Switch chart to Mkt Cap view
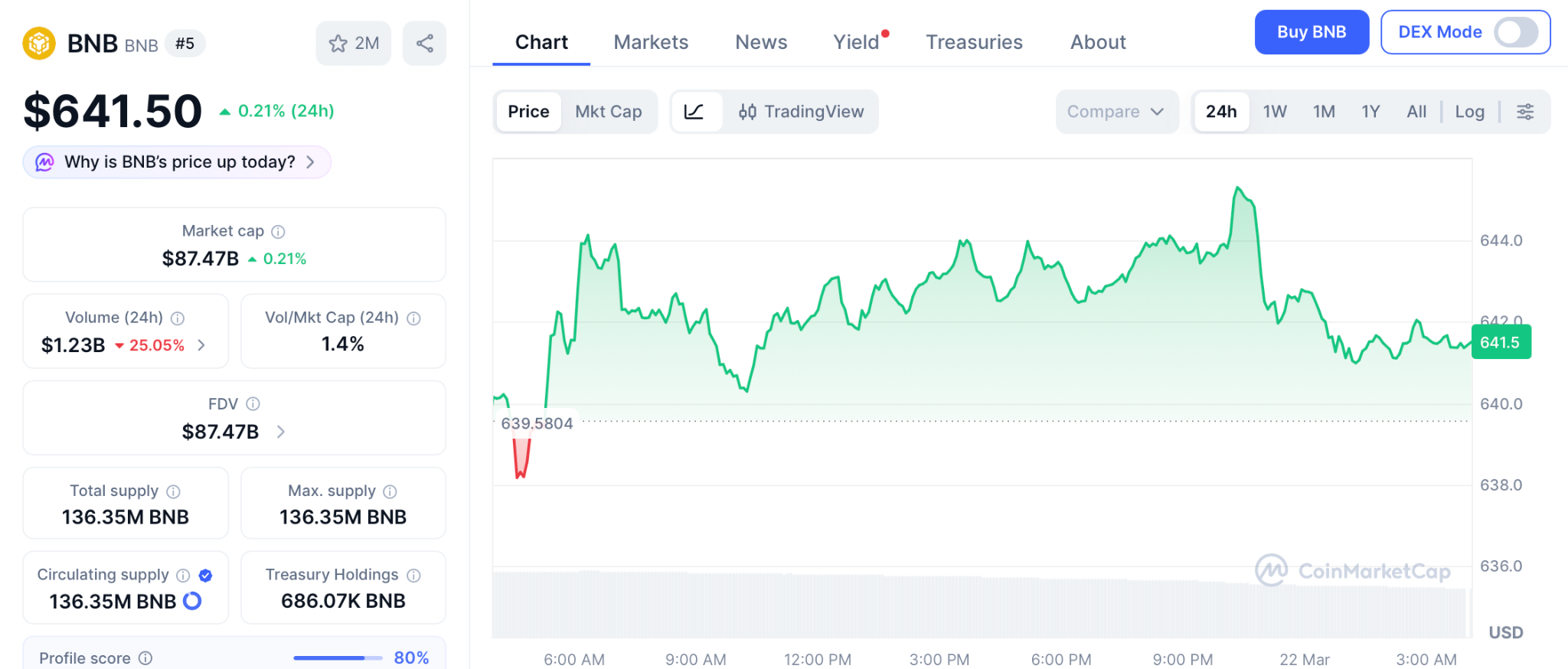 pos(608,112)
